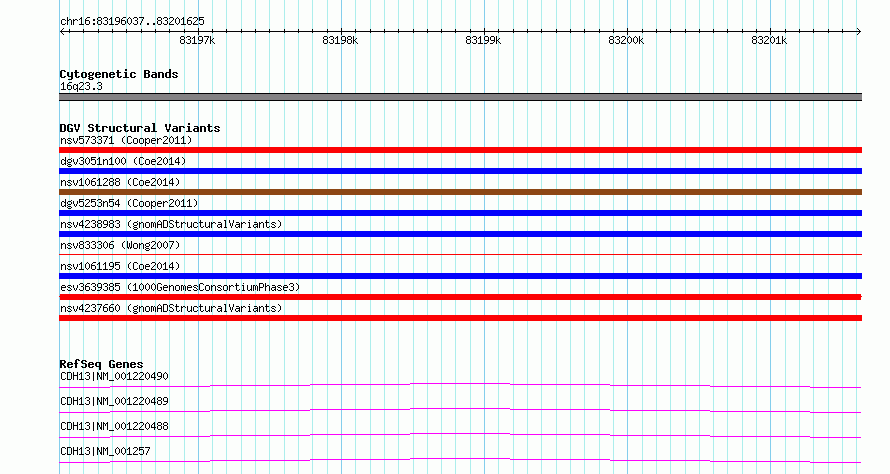
Task: Open variant nsv833306 (Wong2007) label
Action: (120, 245)
